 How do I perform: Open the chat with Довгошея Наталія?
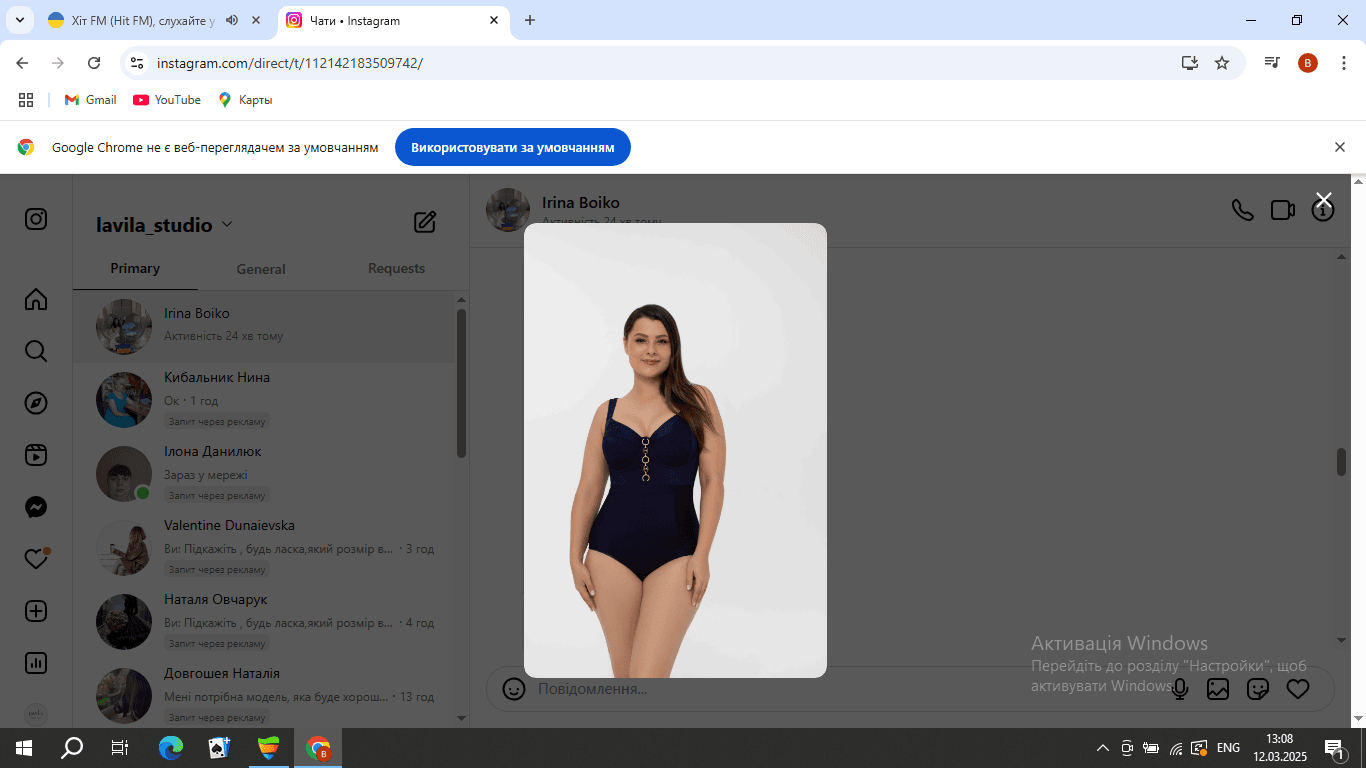click(x=265, y=695)
